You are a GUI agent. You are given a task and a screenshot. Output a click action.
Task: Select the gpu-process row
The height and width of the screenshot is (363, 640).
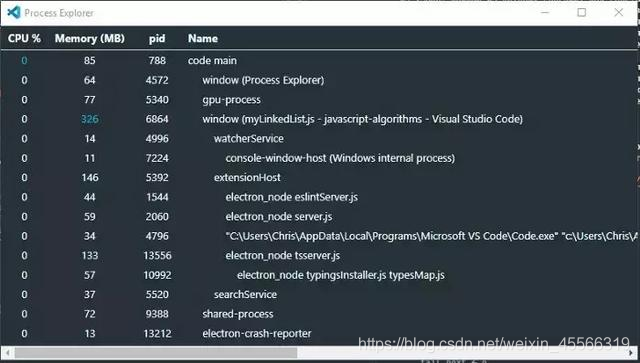tap(319, 100)
